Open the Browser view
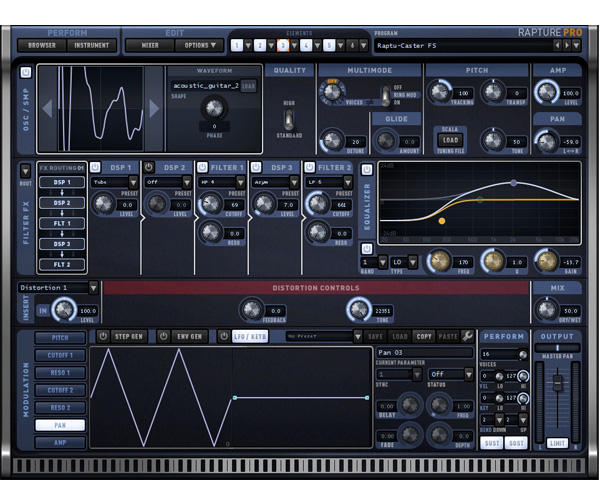 42,46
